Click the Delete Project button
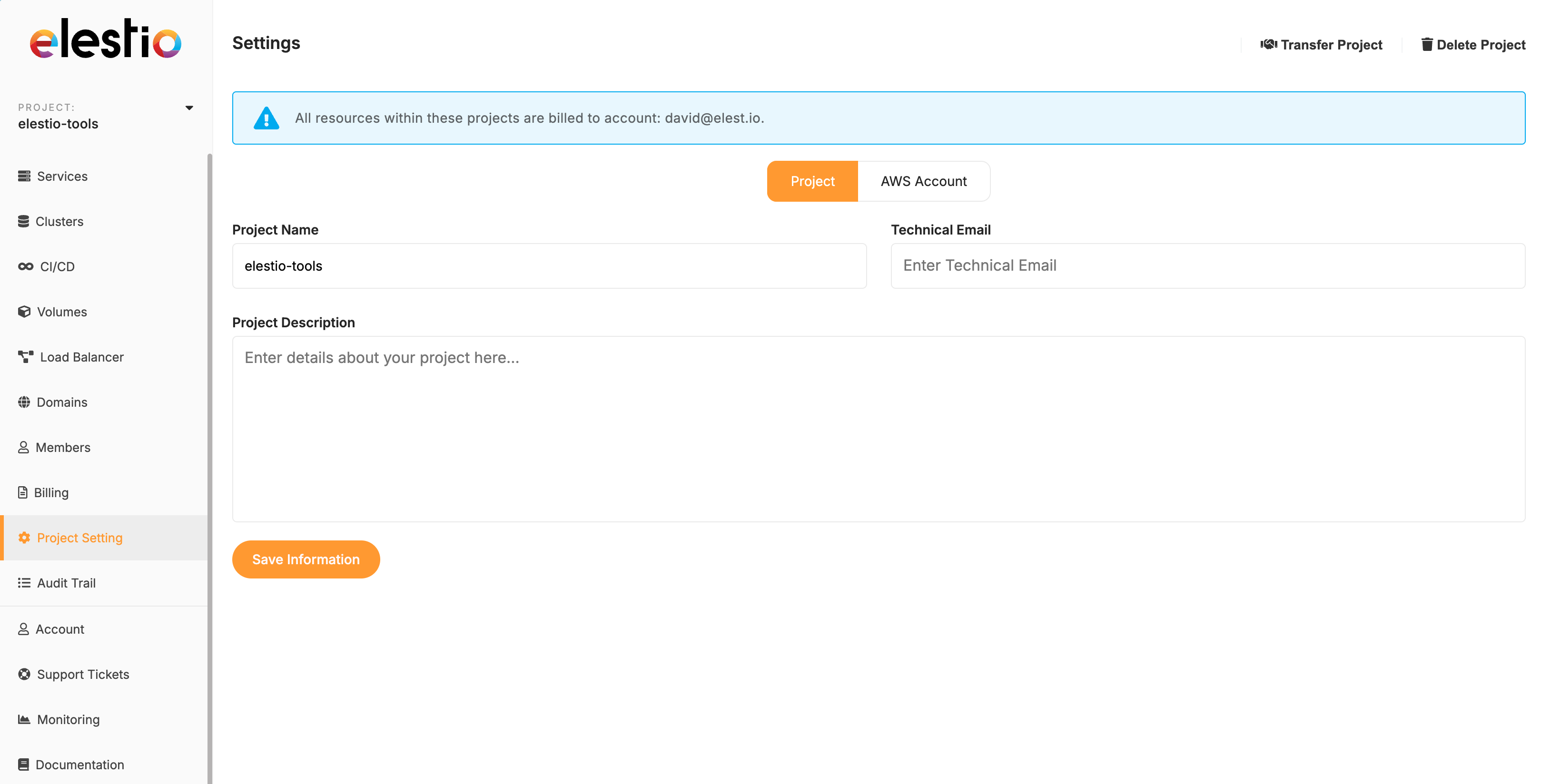 click(x=1473, y=45)
